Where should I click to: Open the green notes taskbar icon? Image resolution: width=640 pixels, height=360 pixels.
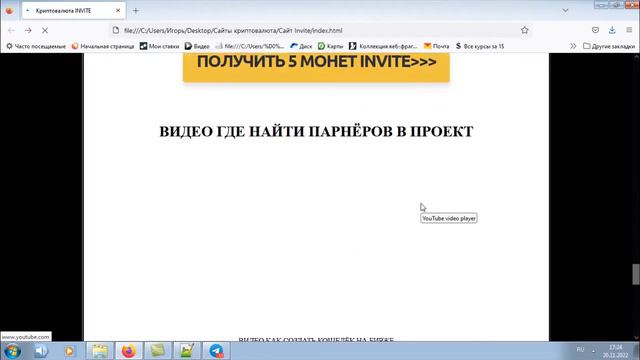[x=158, y=351]
